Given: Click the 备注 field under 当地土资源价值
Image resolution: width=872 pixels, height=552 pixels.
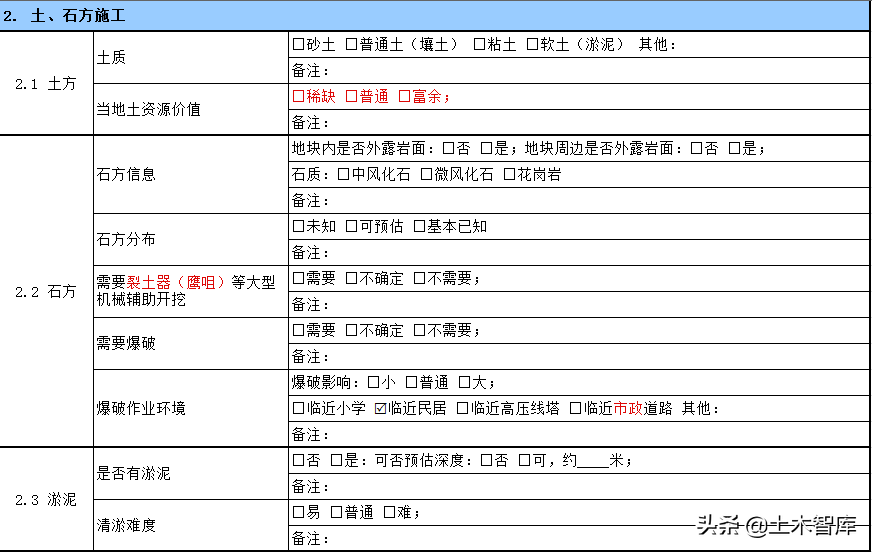Looking at the screenshot, I should coord(579,122).
